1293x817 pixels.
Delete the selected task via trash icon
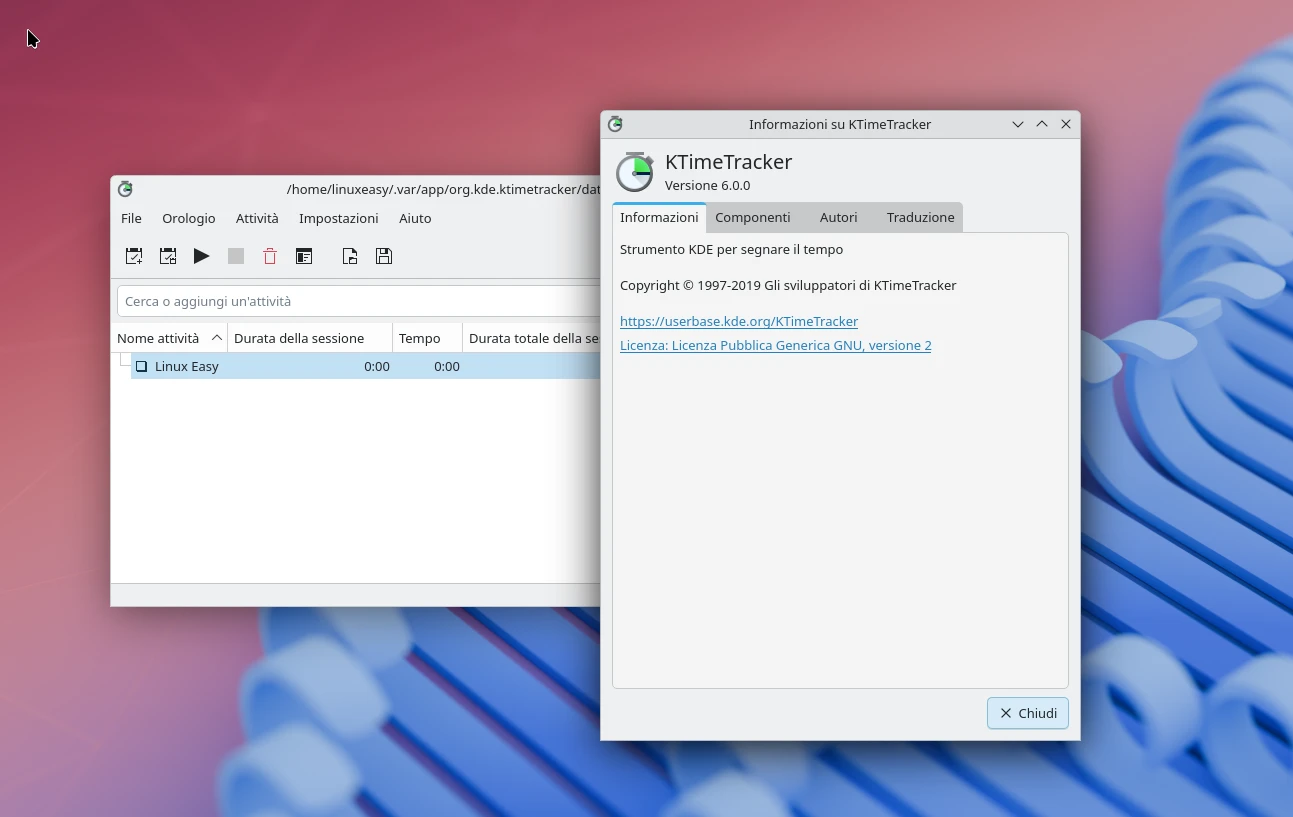click(x=269, y=256)
